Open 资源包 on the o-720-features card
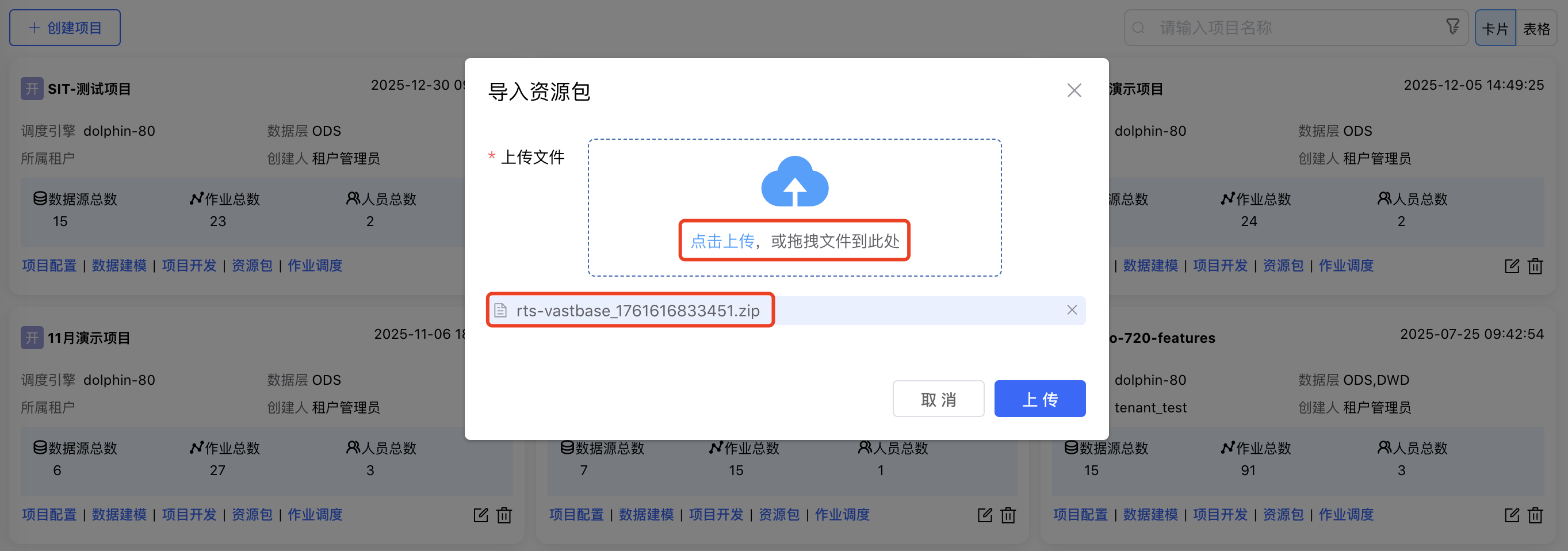Screen dimensions: 1568x551 (x=1283, y=514)
